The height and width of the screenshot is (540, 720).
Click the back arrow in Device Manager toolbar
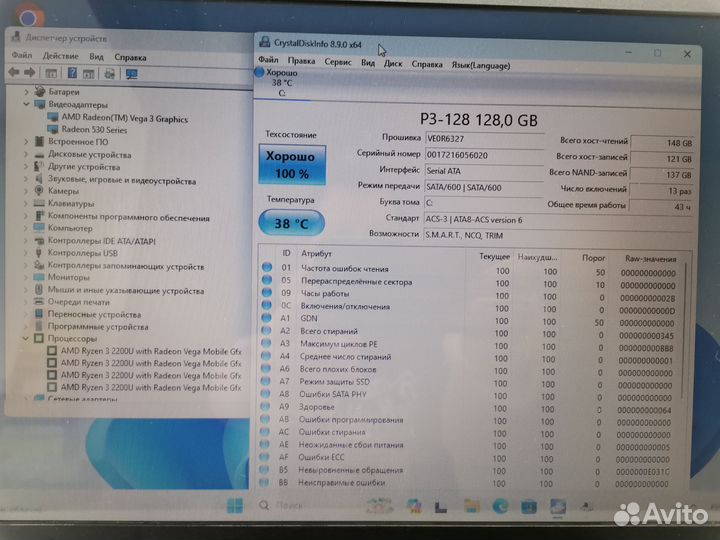[x=14, y=73]
